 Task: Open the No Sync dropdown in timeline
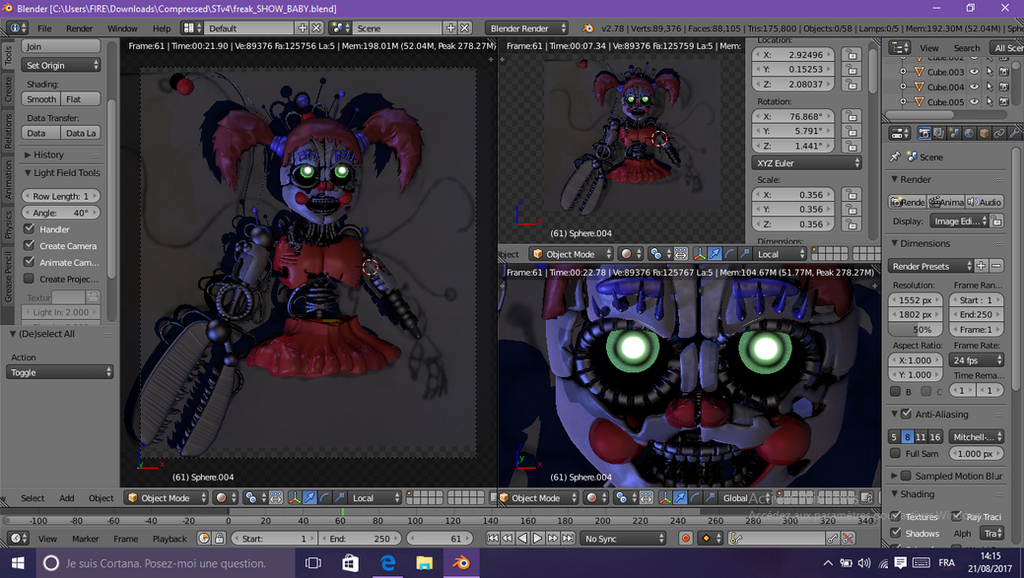tap(624, 539)
